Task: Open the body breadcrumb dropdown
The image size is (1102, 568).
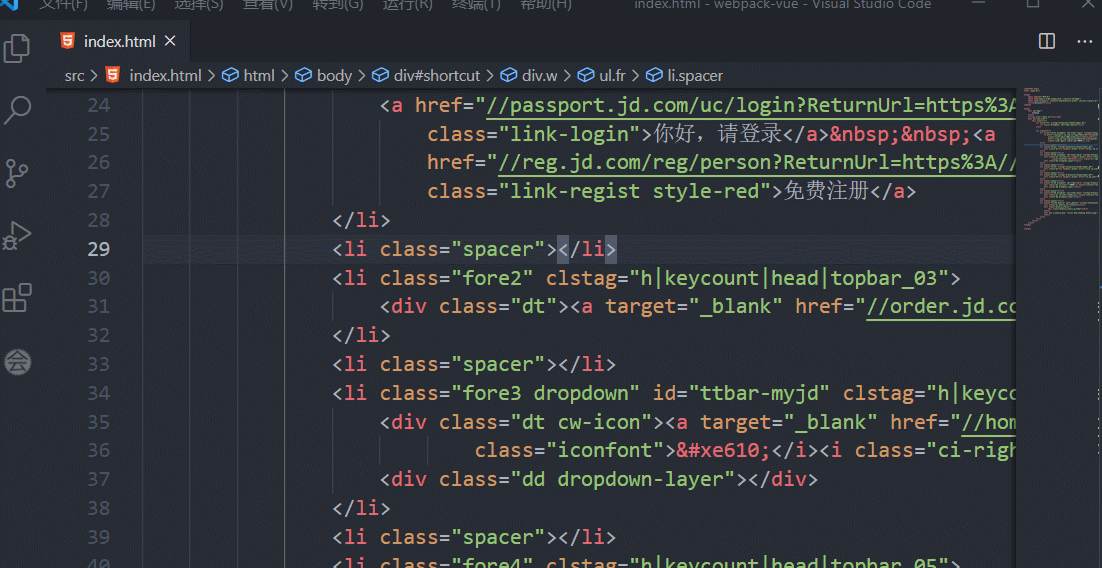Action: click(x=334, y=75)
